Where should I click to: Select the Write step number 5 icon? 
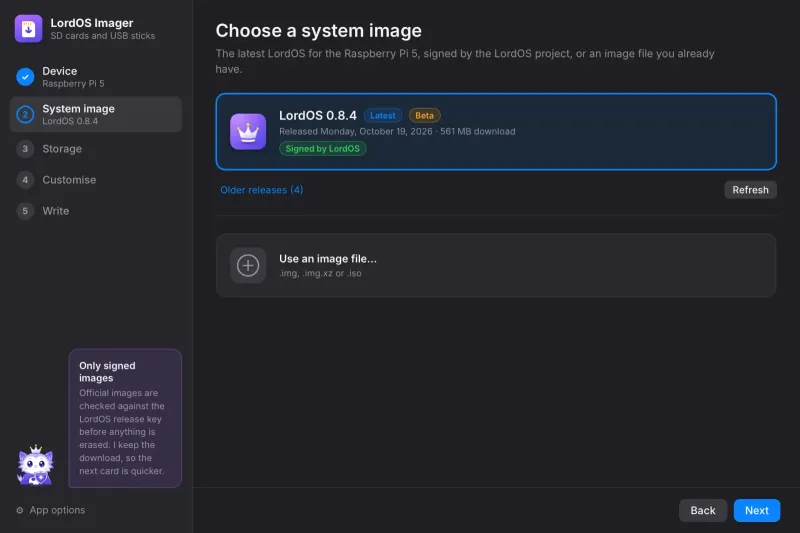pos(25,211)
